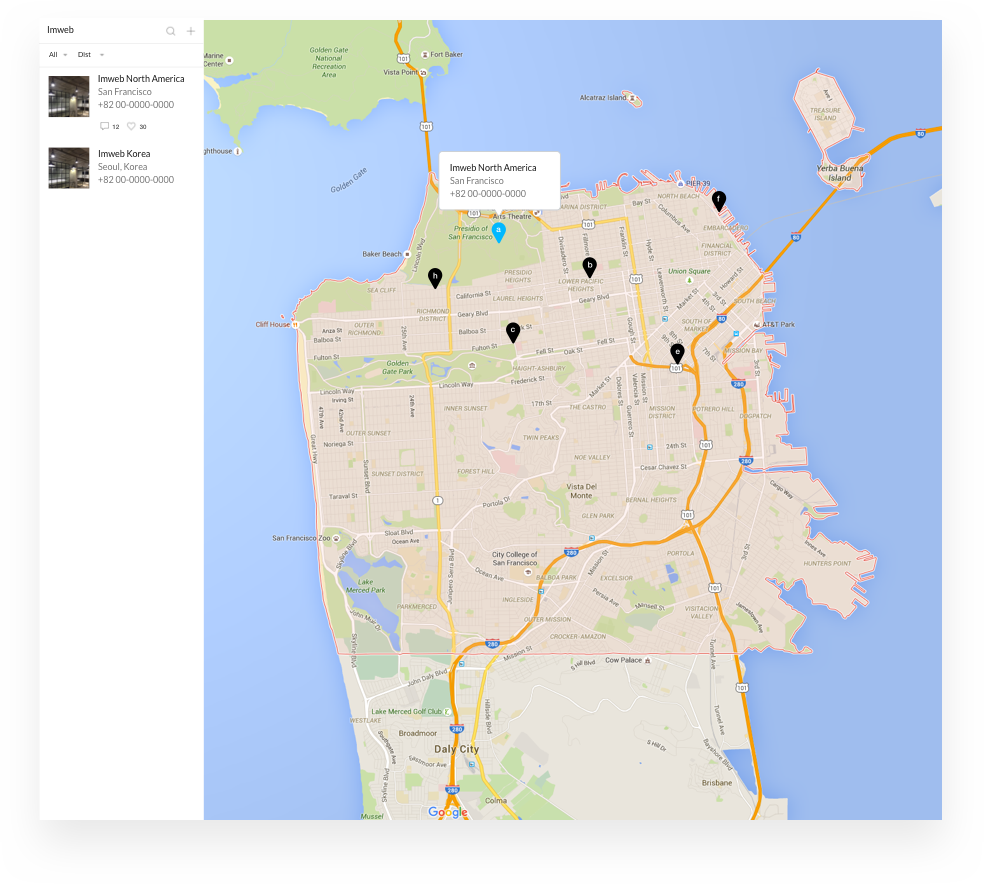Click the comment icon showing 12
This screenshot has width=984, height=884.
104,126
